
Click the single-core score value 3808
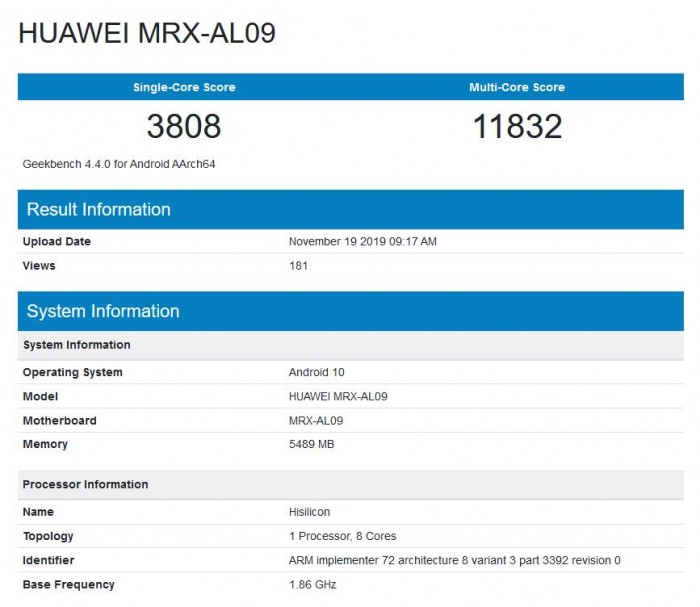pos(184,126)
